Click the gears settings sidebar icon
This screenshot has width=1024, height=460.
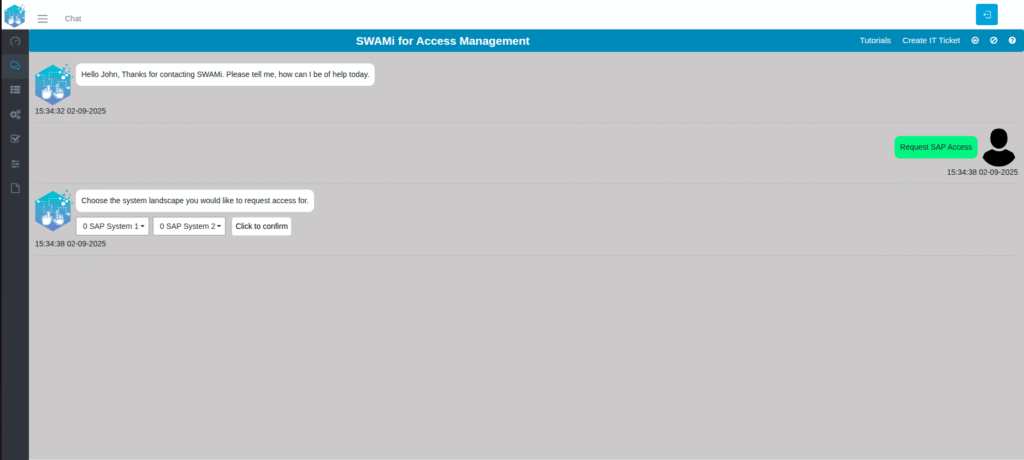click(15, 114)
